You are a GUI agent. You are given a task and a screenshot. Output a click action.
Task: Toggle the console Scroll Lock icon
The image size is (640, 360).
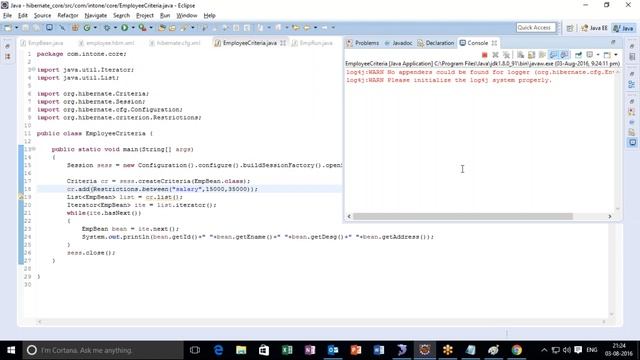point(531,55)
